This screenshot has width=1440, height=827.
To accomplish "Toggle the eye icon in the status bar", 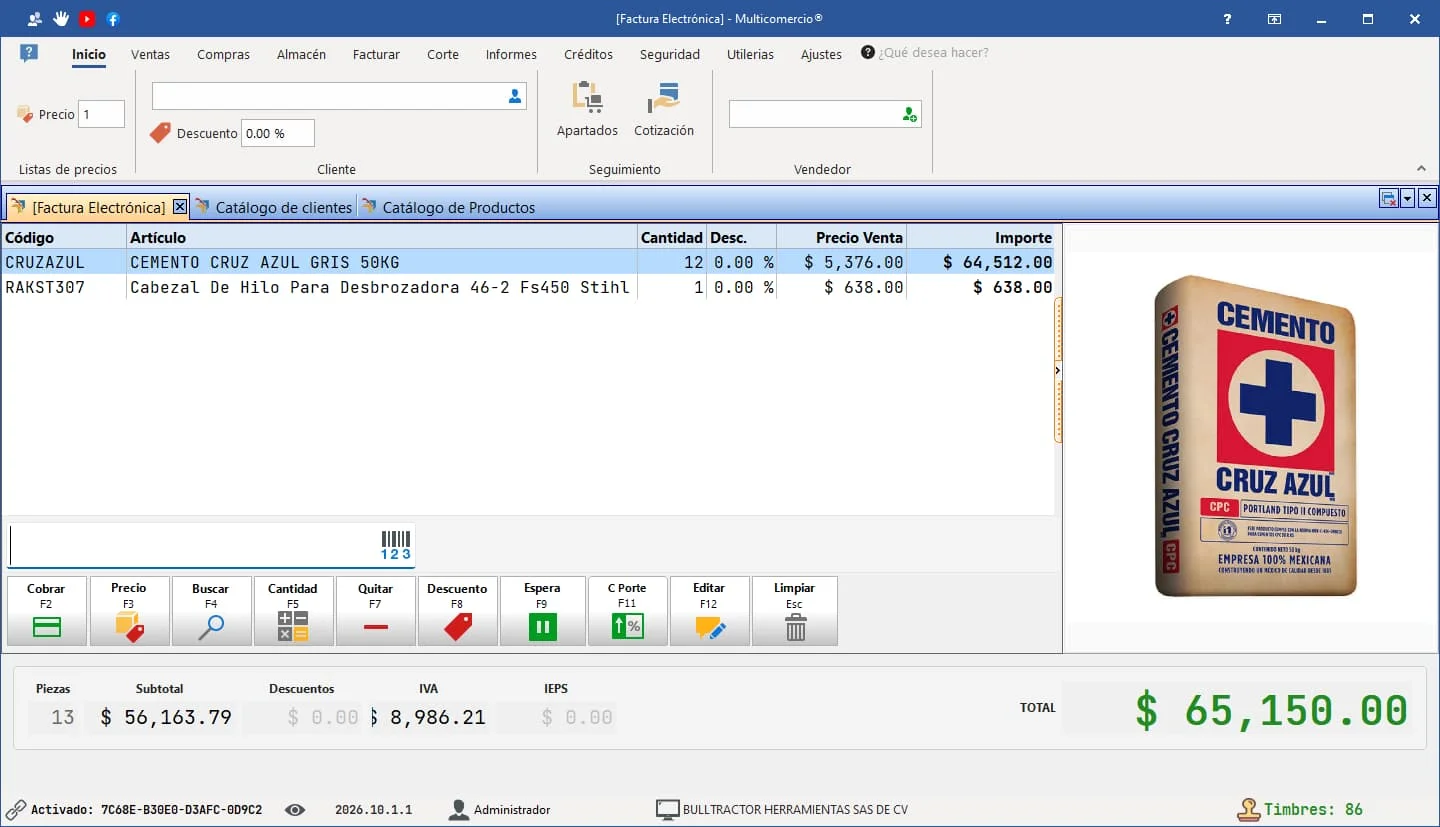I will point(295,810).
